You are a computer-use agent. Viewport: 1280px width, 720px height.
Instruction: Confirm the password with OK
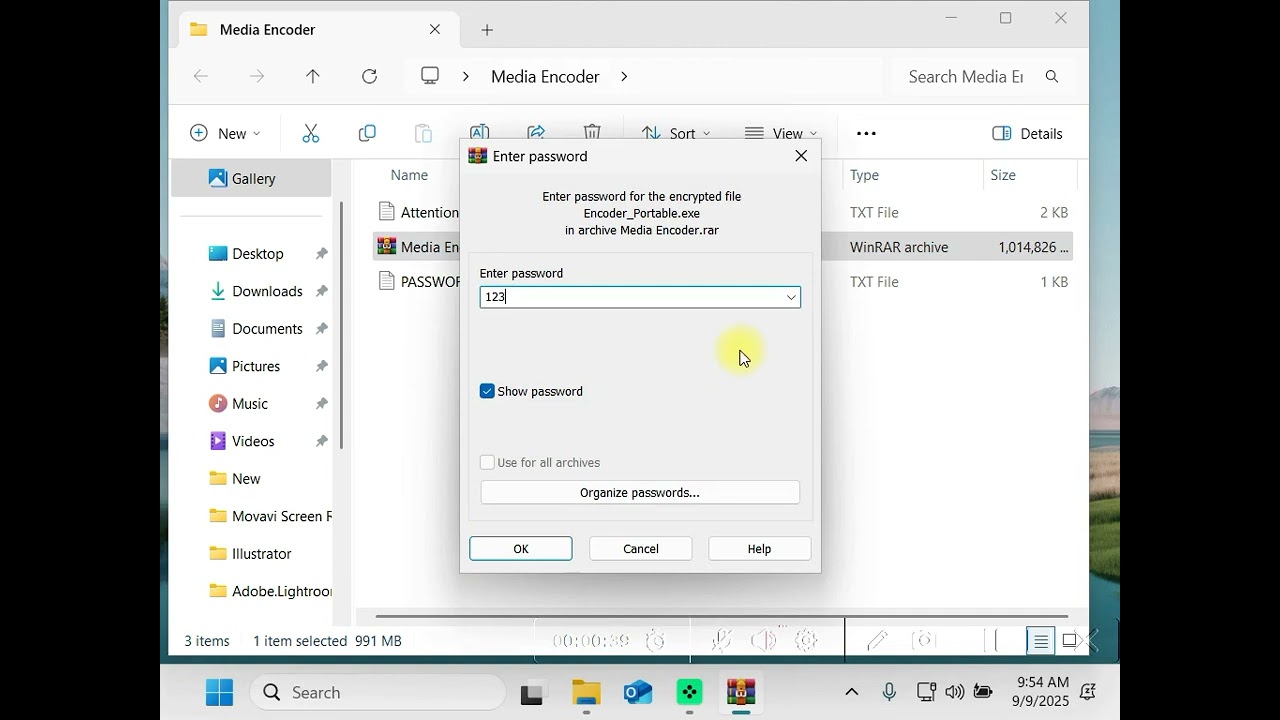[x=521, y=548]
